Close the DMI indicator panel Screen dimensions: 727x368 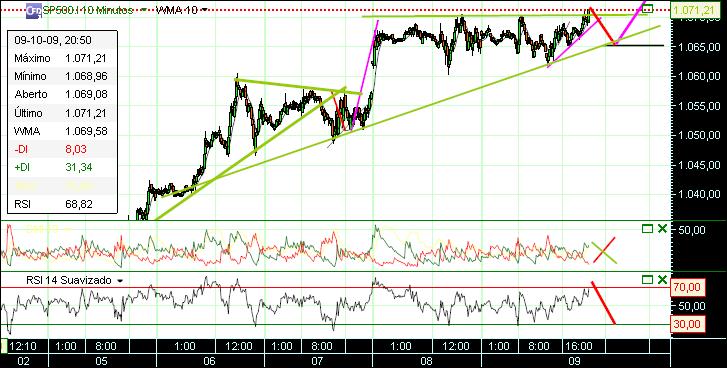click(663, 228)
